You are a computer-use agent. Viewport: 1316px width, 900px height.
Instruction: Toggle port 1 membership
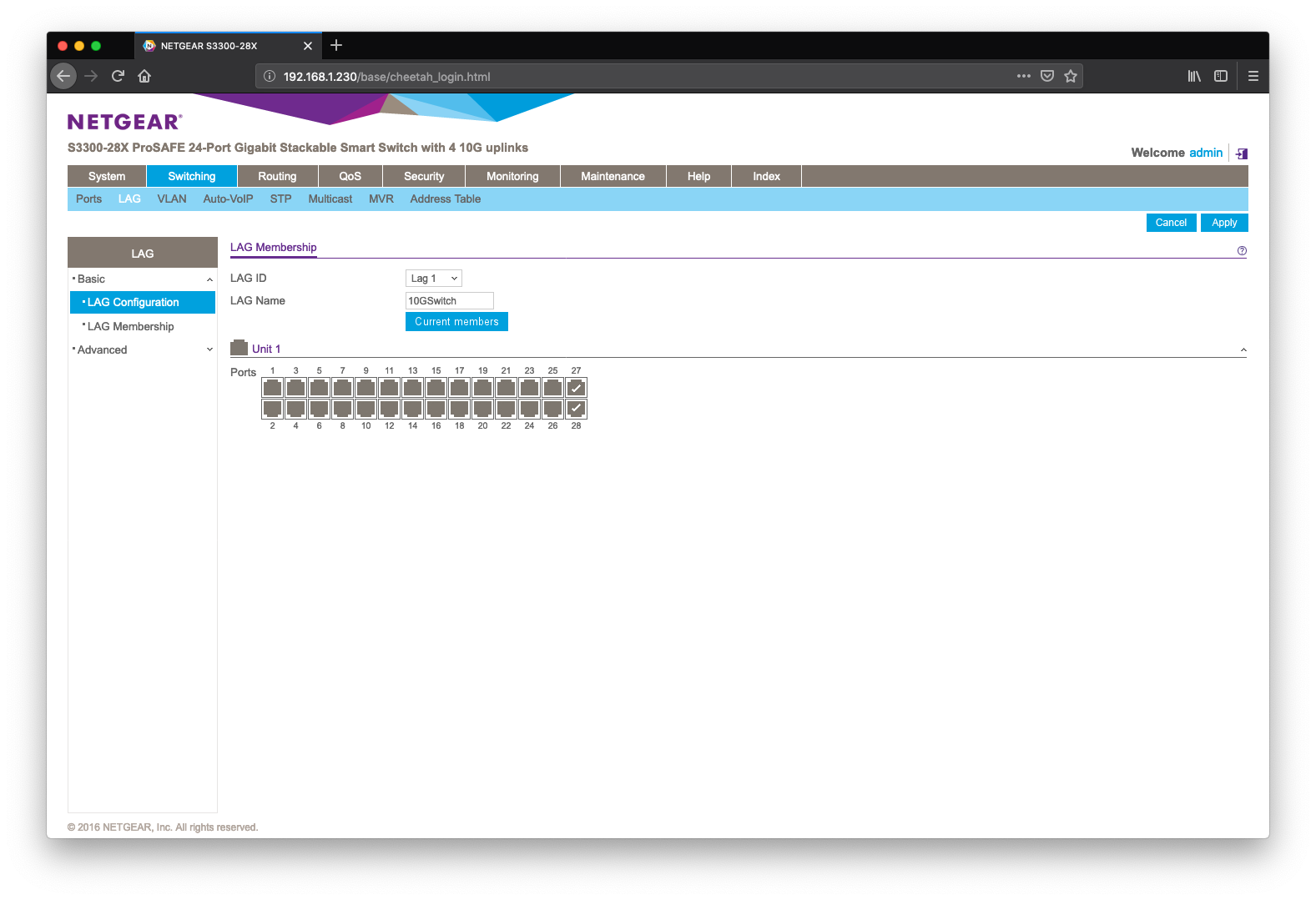click(x=272, y=388)
